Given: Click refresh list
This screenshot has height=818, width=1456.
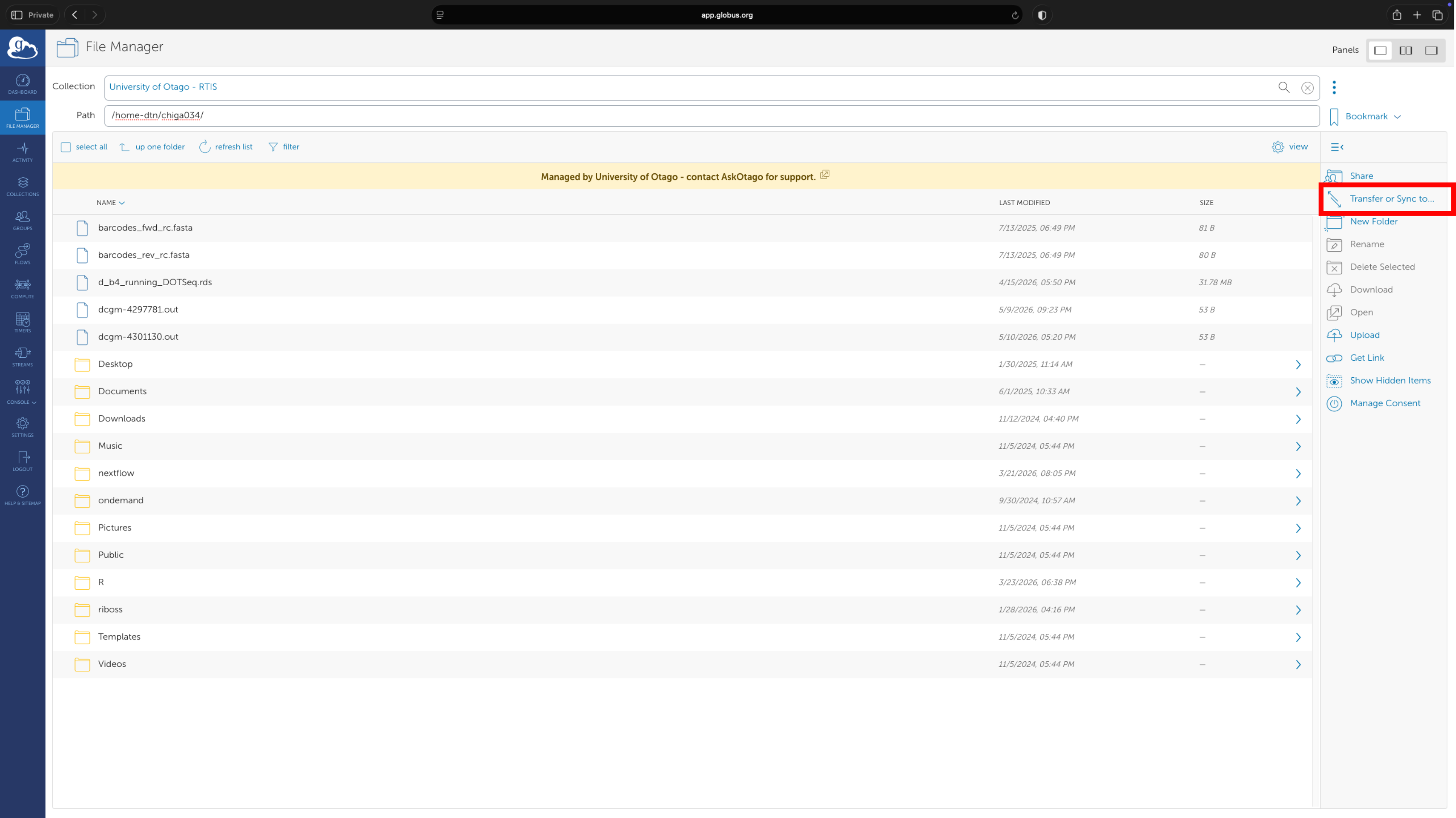Looking at the screenshot, I should tap(226, 147).
